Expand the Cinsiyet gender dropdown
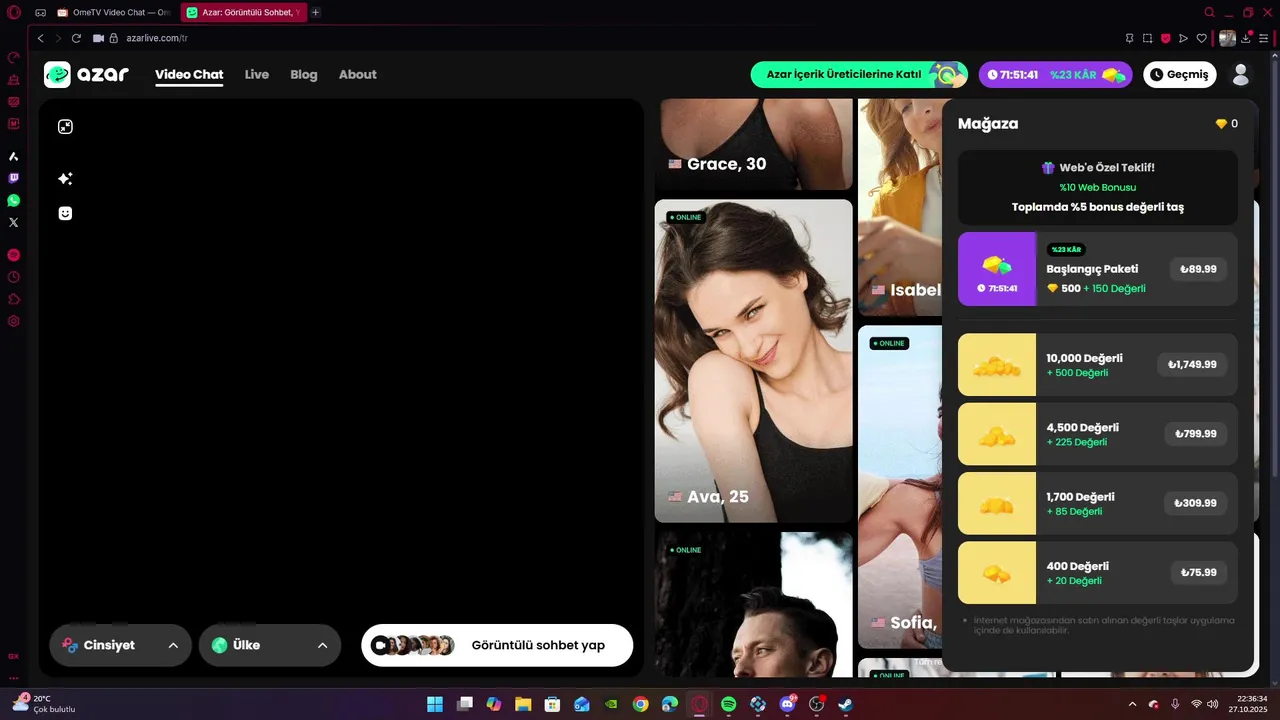 point(121,645)
